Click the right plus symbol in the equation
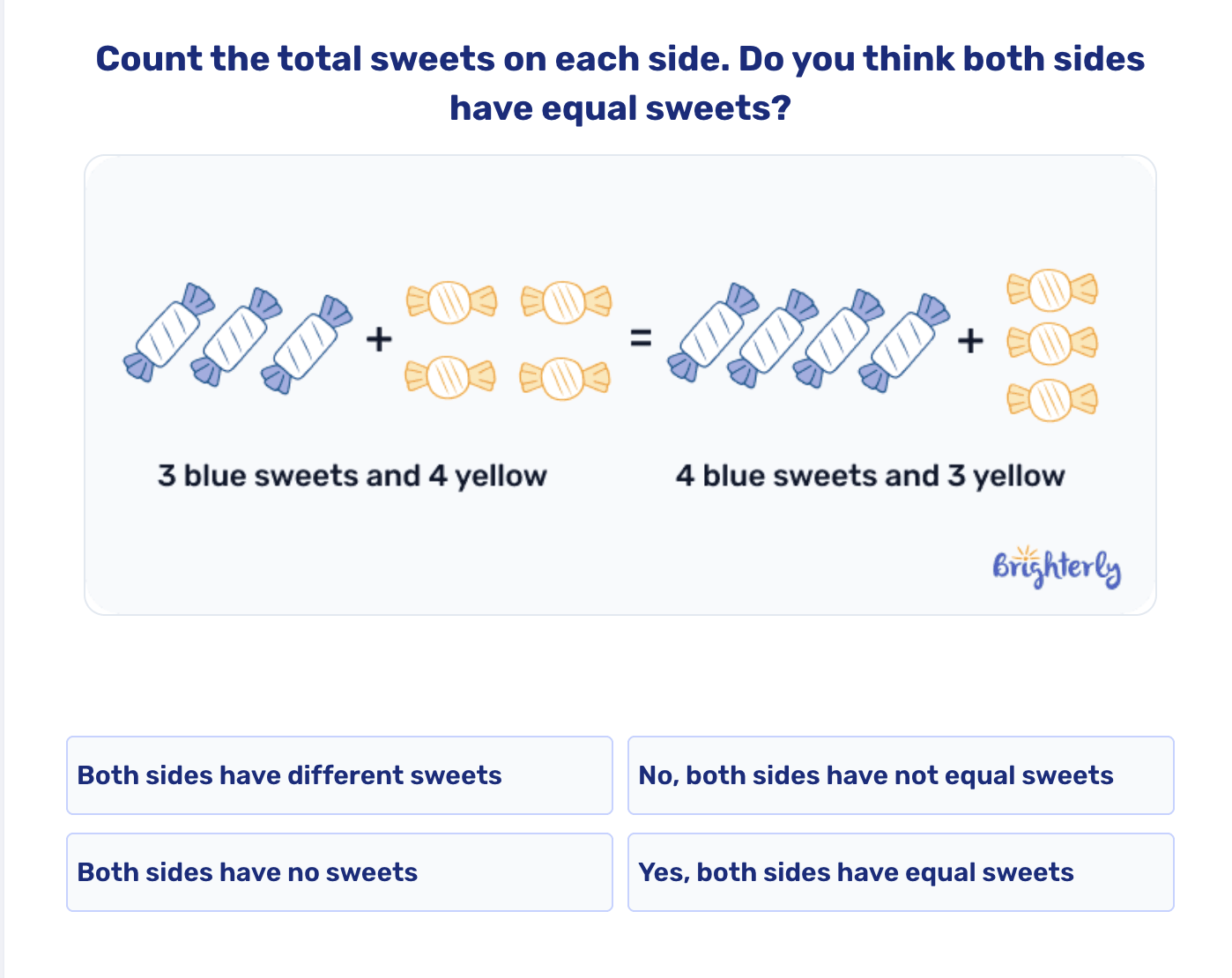The image size is (1232, 978). click(x=970, y=339)
